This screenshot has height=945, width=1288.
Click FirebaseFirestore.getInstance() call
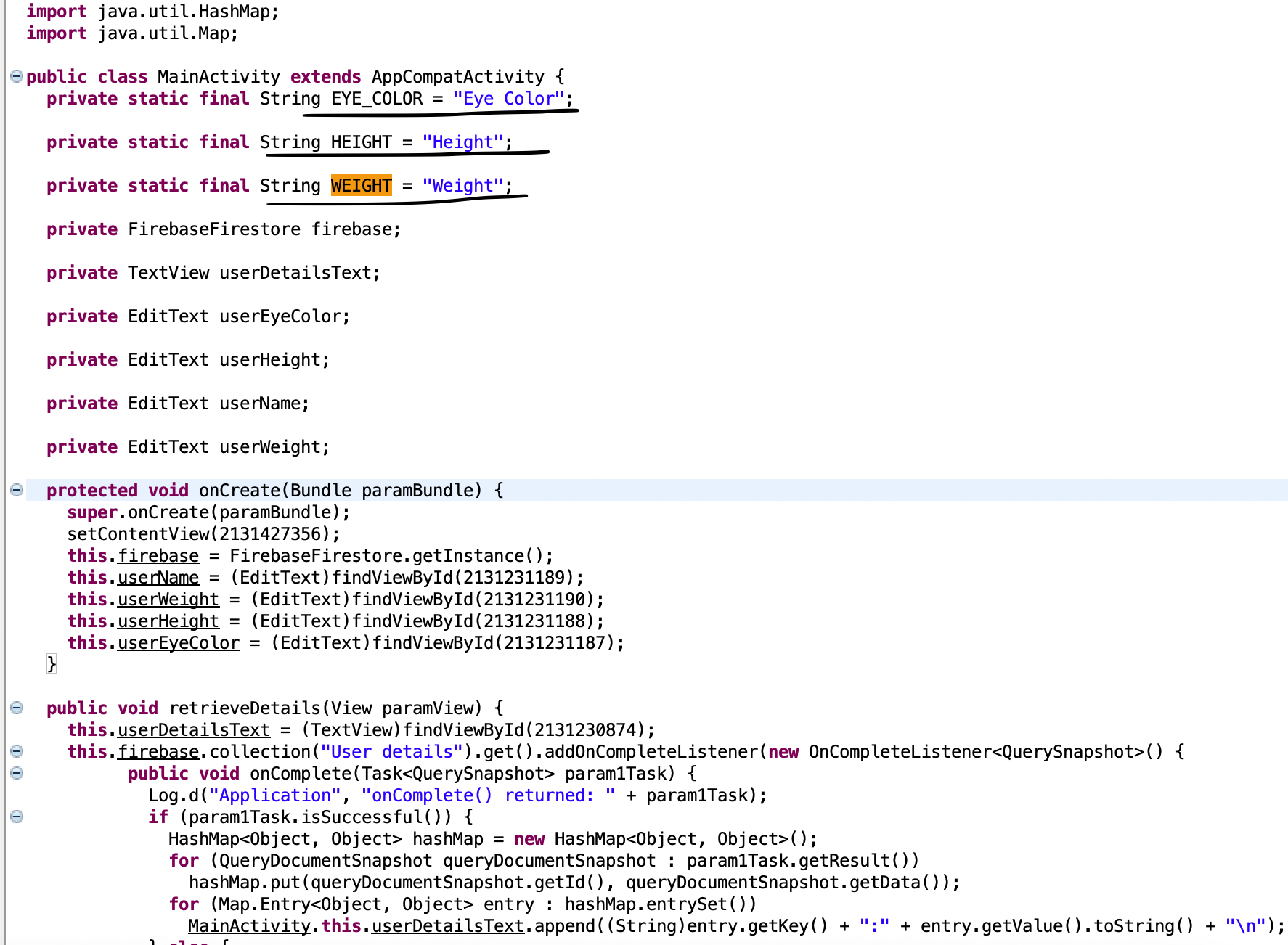click(386, 556)
